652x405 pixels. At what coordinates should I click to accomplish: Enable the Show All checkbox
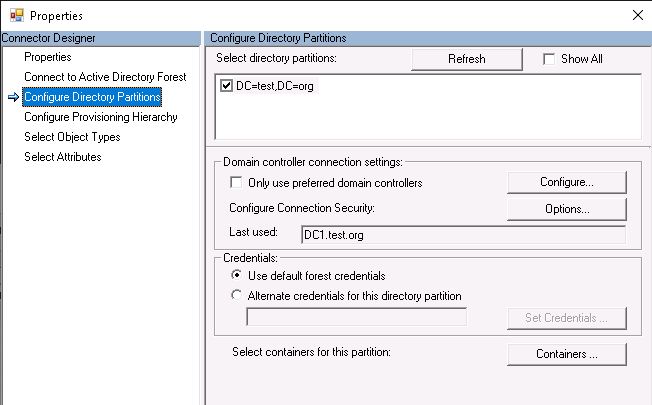pos(549,59)
